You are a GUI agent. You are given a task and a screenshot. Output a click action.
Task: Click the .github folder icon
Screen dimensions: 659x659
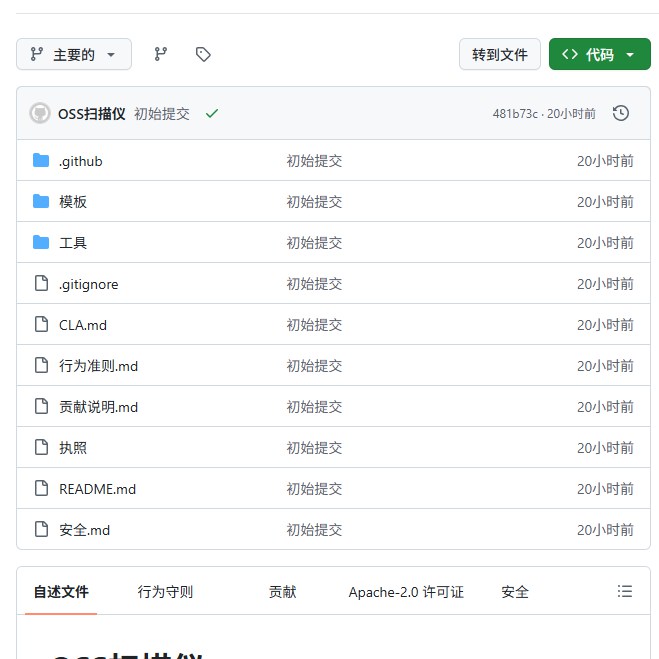tap(41, 161)
